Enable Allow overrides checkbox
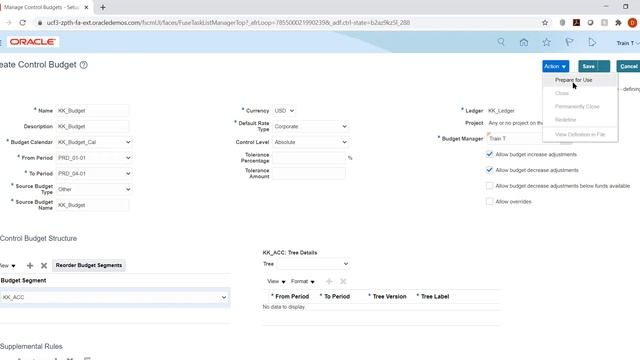This screenshot has width=640, height=360. click(x=489, y=201)
